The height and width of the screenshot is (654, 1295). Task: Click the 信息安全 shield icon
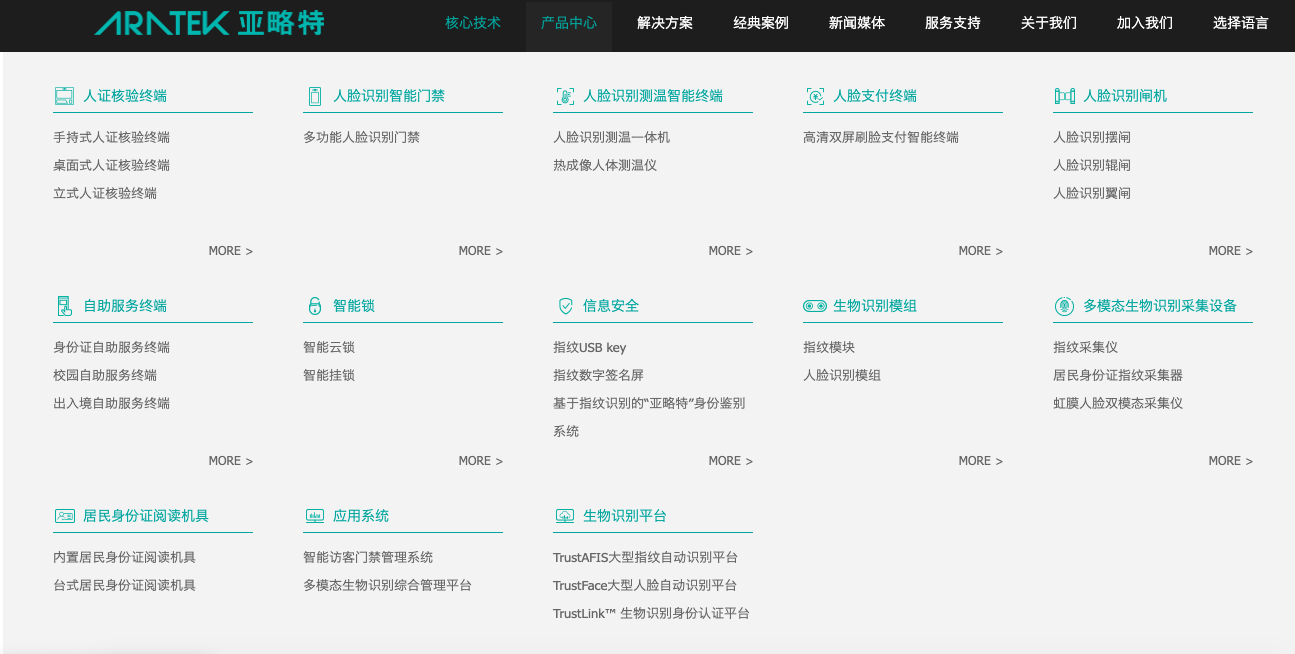pyautogui.click(x=564, y=306)
